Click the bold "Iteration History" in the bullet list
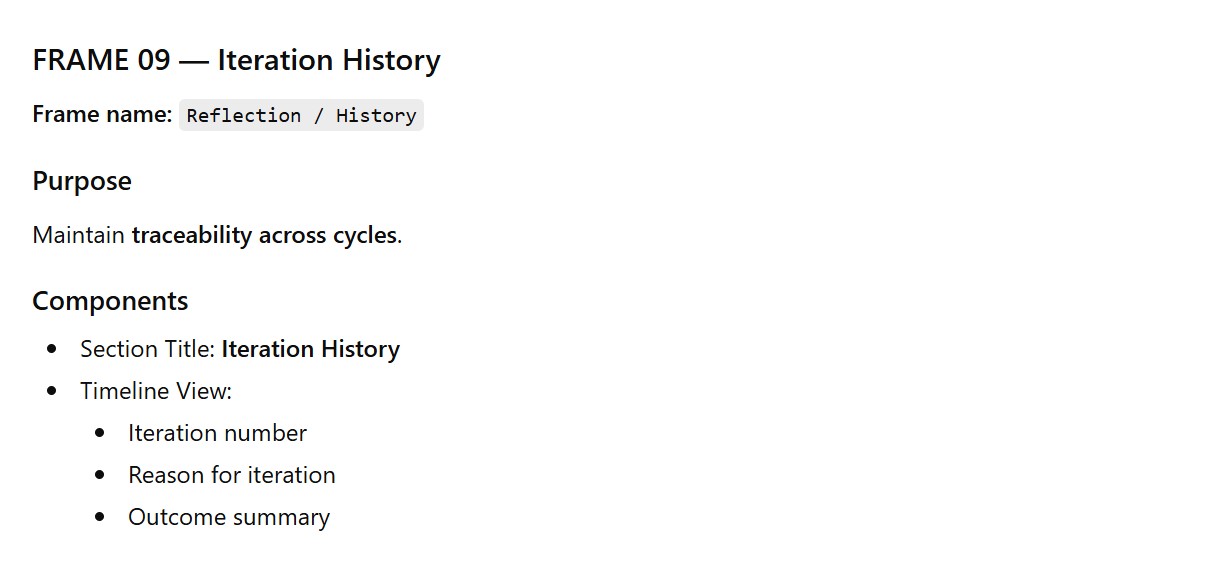Screen dimensions: 1215x569 [x=310, y=349]
